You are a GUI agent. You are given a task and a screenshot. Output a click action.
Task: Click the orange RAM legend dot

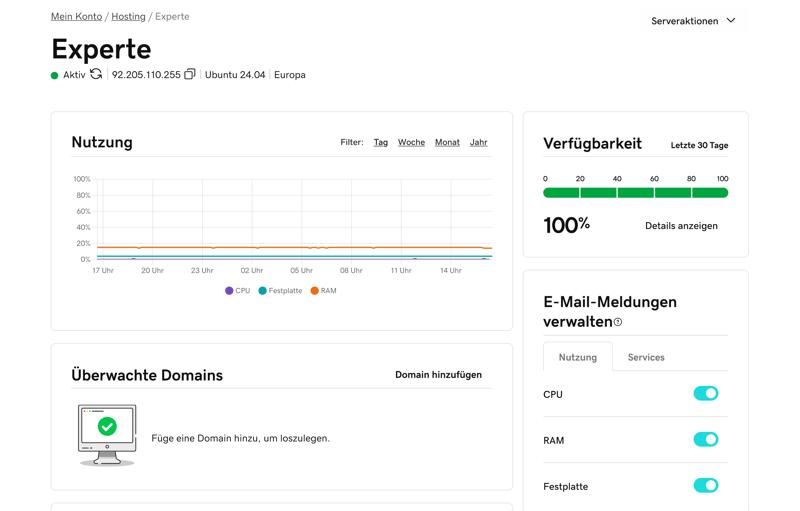pyautogui.click(x=314, y=291)
